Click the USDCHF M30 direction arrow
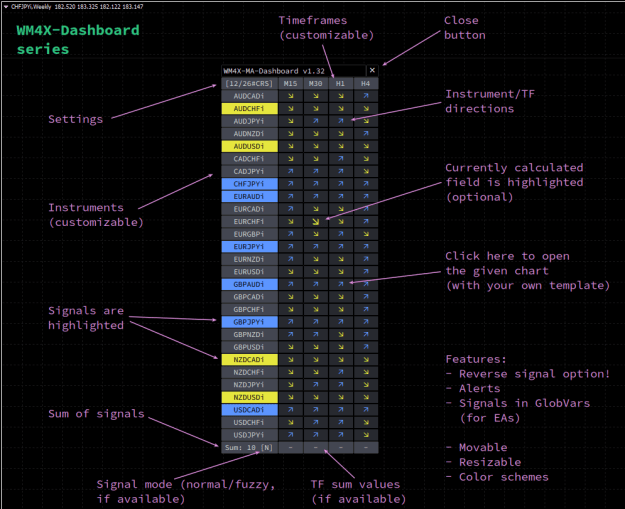This screenshot has width=625, height=509. [x=316, y=423]
